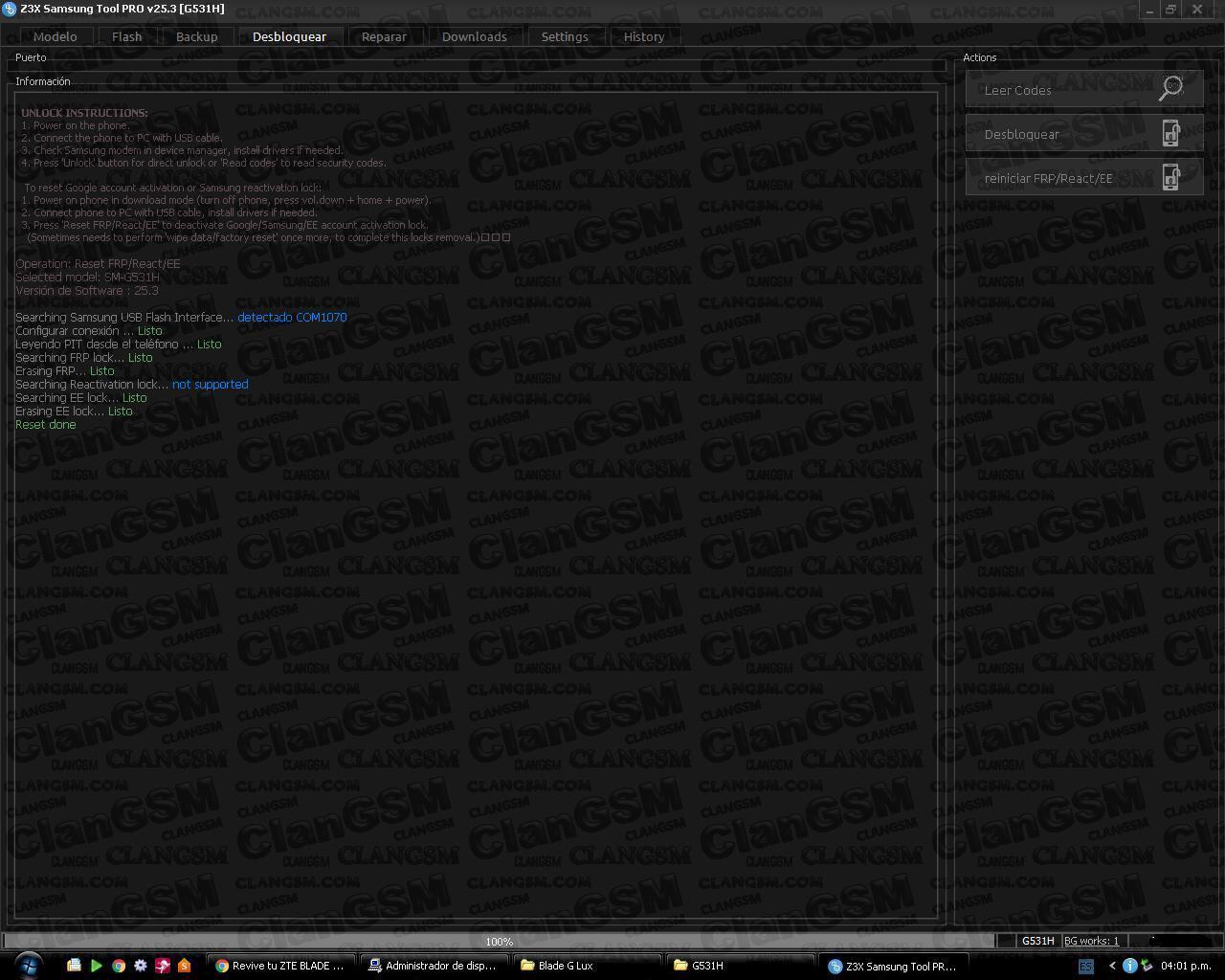Screen dimensions: 1225x980
Task: Click 'Selected model: SM-G531H' line
Action: coord(87,277)
